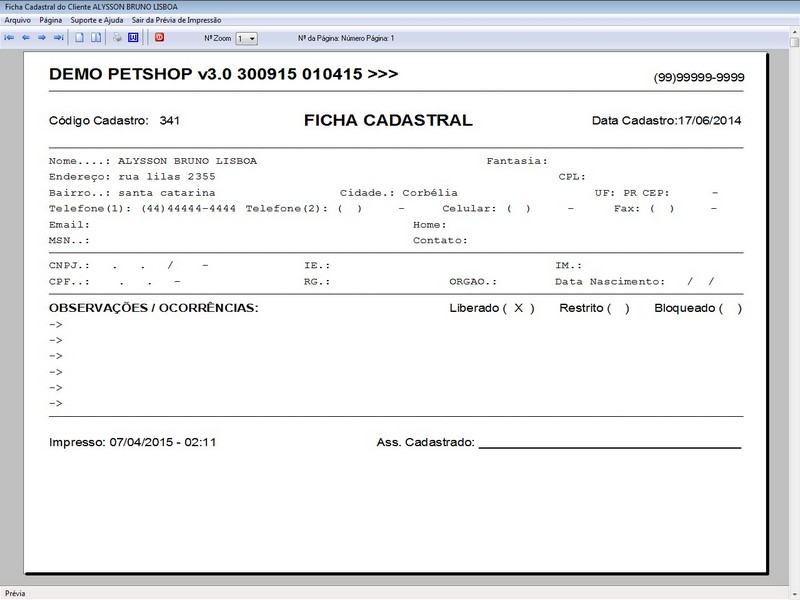Click the blue Word export icon

132,38
